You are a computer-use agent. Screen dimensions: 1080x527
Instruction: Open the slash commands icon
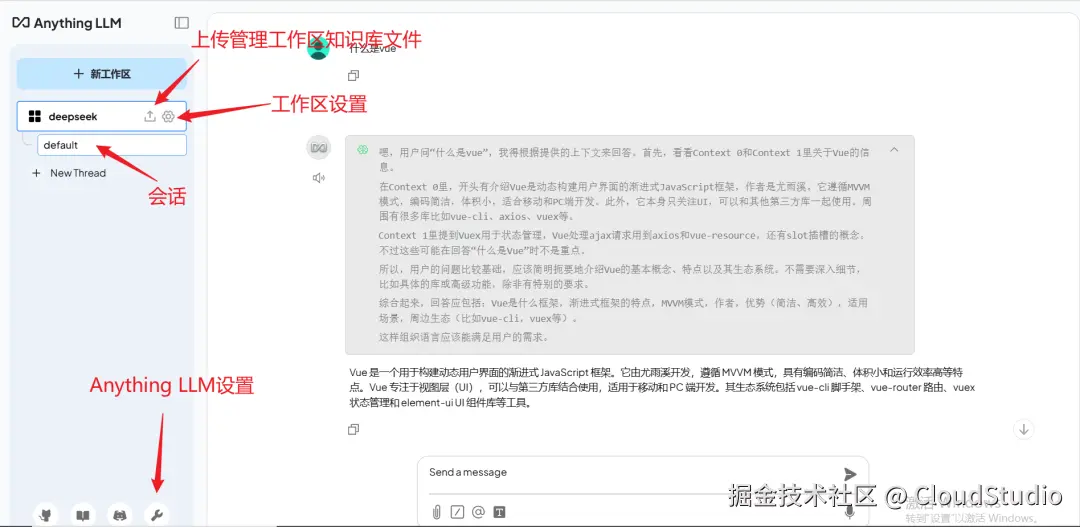(457, 512)
